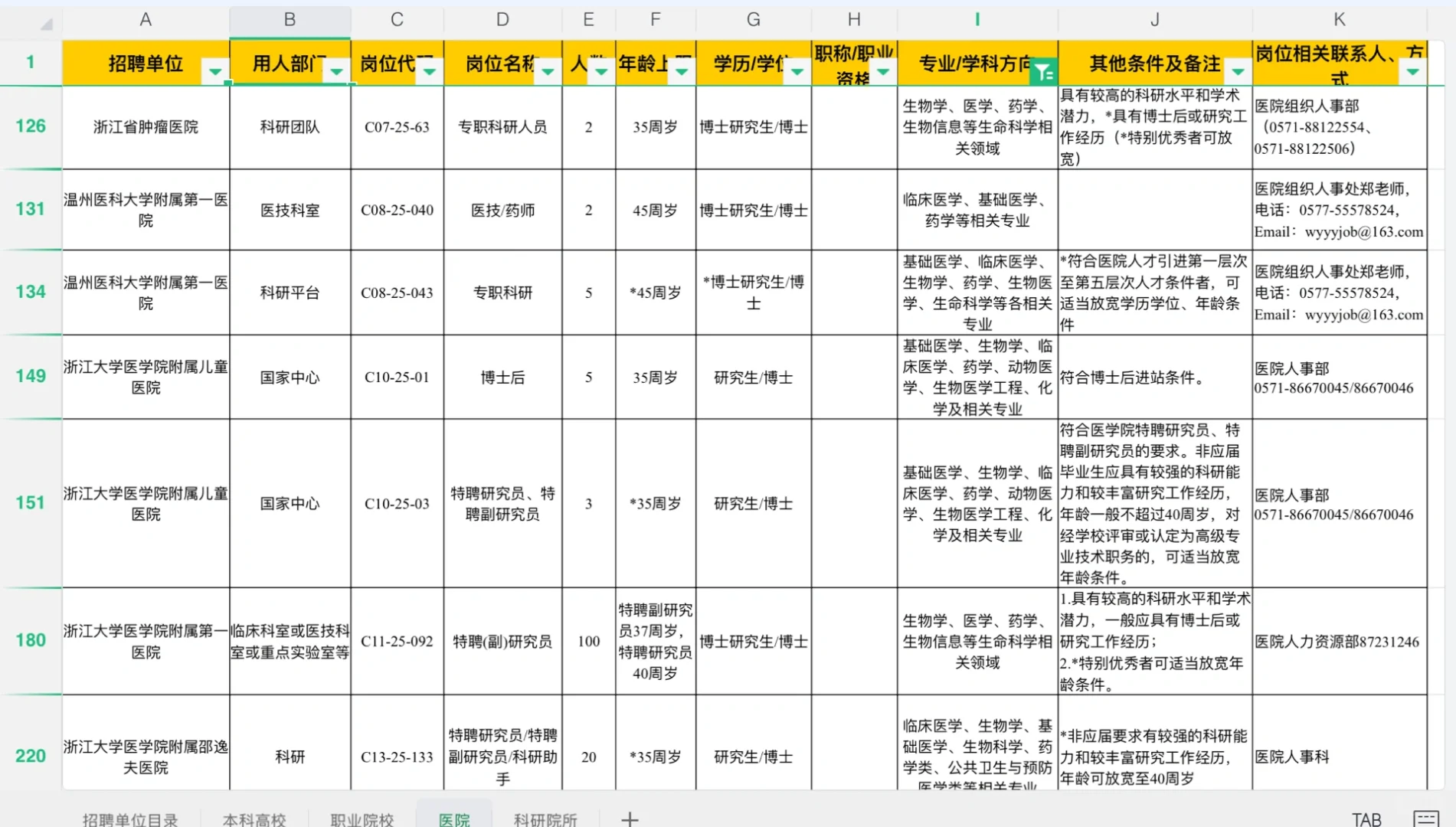
Task: Select column D header
Action: (502, 21)
